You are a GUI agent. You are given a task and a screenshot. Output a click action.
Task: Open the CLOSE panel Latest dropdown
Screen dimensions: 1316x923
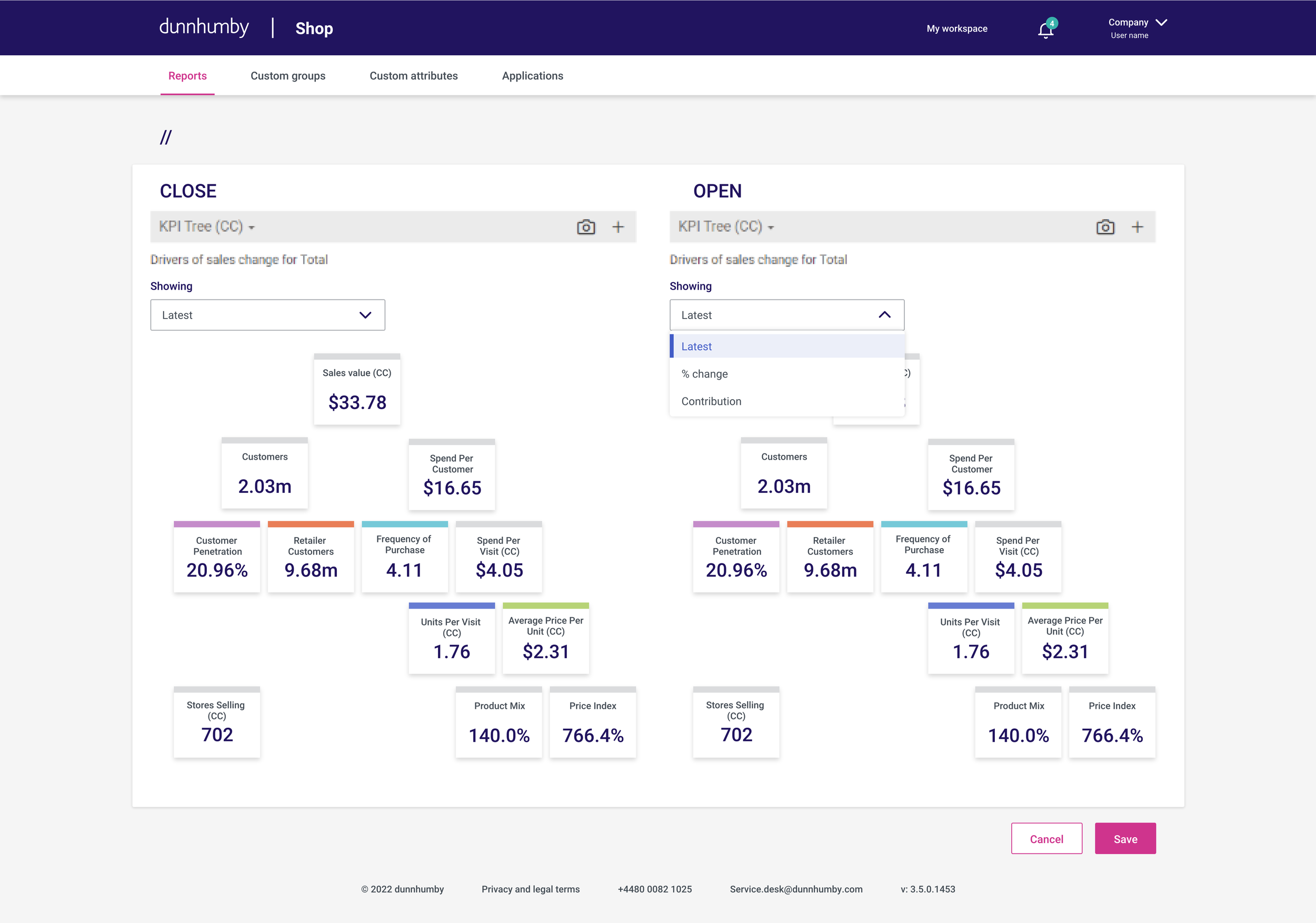point(267,315)
